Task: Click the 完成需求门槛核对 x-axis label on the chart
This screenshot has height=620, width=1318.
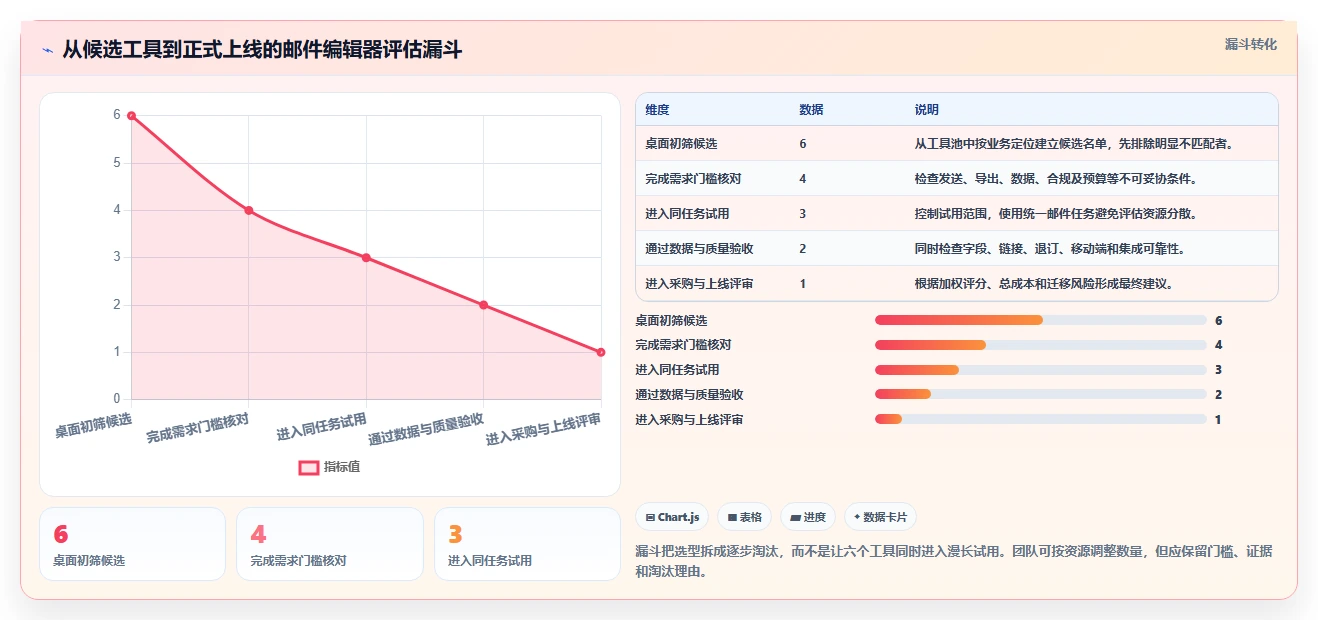Action: [x=198, y=427]
